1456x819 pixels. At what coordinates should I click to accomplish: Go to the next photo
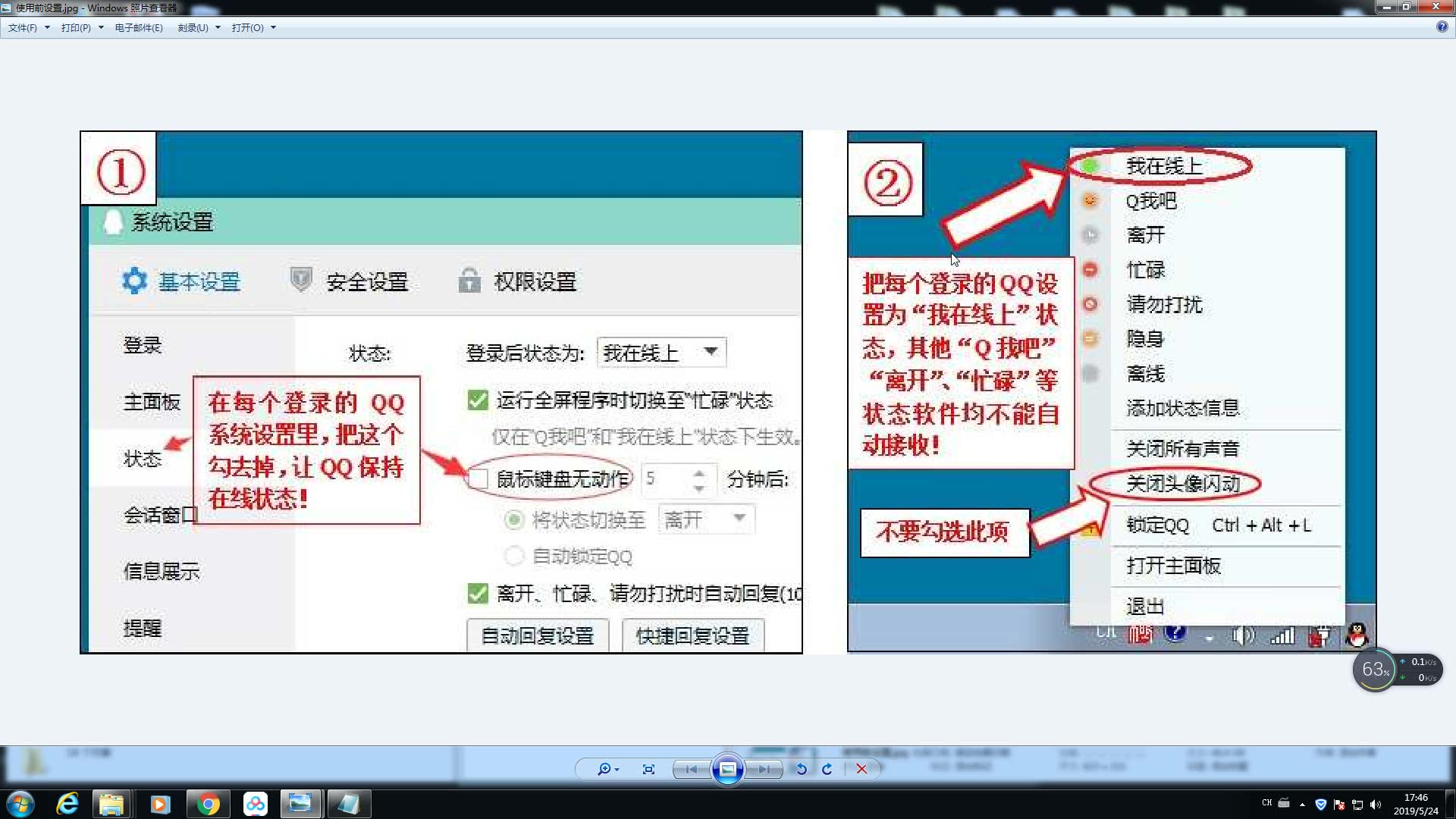[x=764, y=769]
